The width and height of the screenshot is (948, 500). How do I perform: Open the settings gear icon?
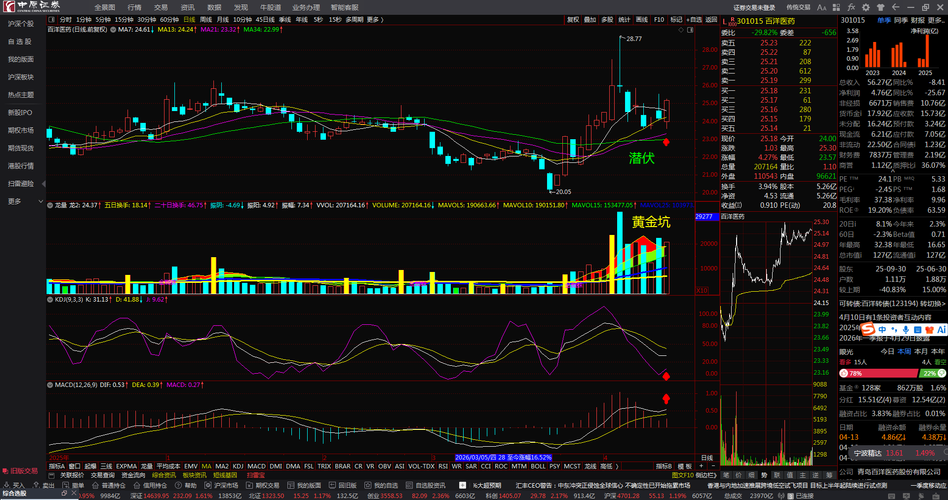tap(866, 8)
